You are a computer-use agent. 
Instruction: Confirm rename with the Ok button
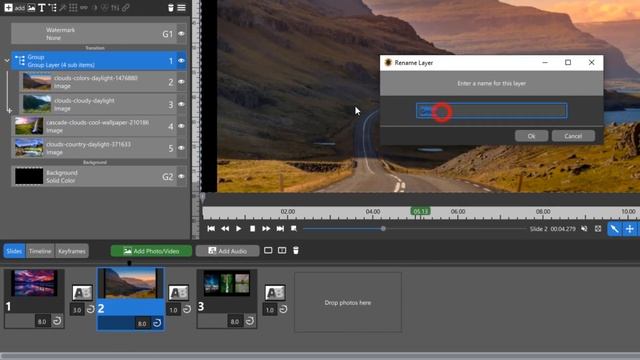pos(531,136)
